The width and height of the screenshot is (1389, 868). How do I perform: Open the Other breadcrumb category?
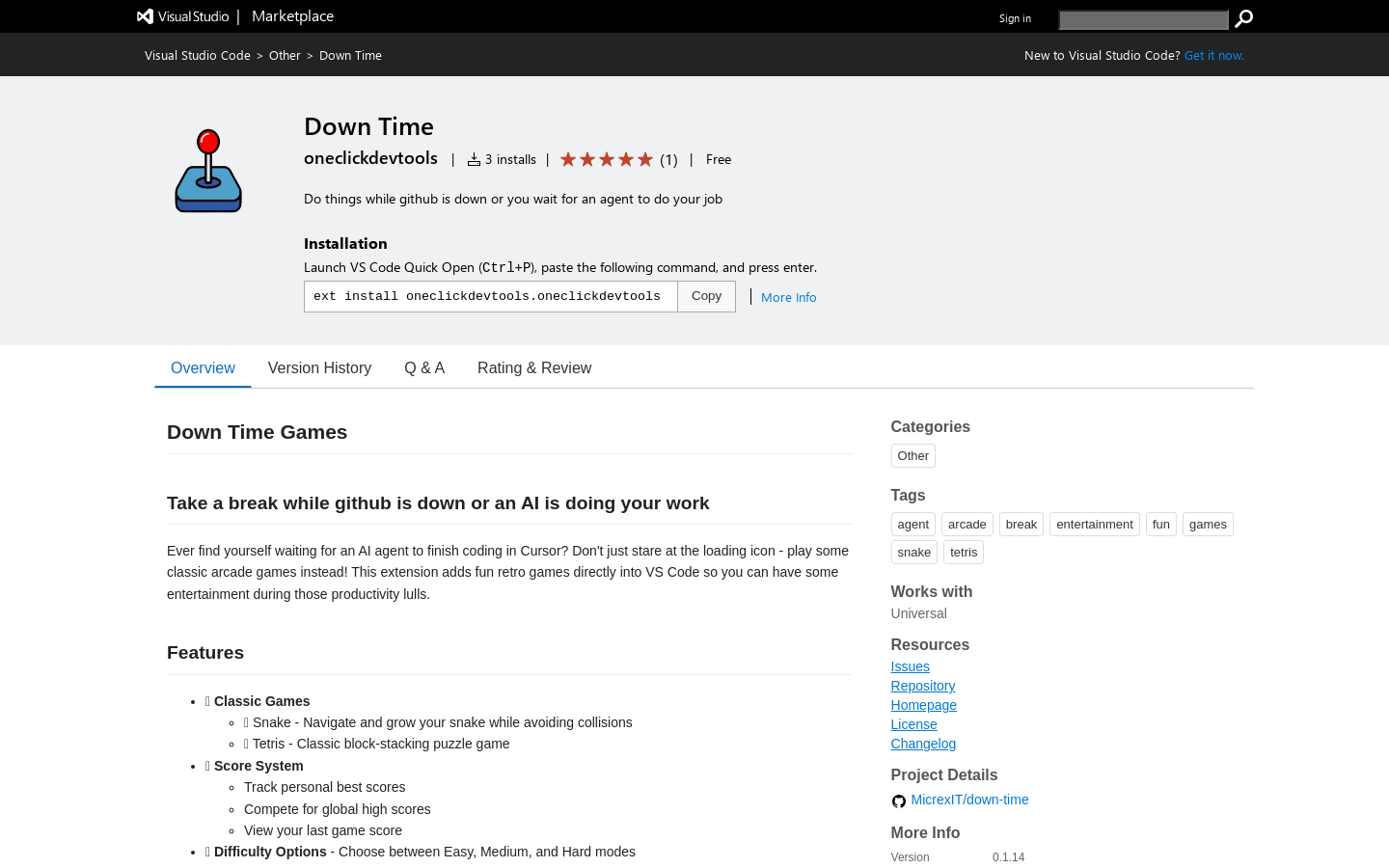pos(285,56)
